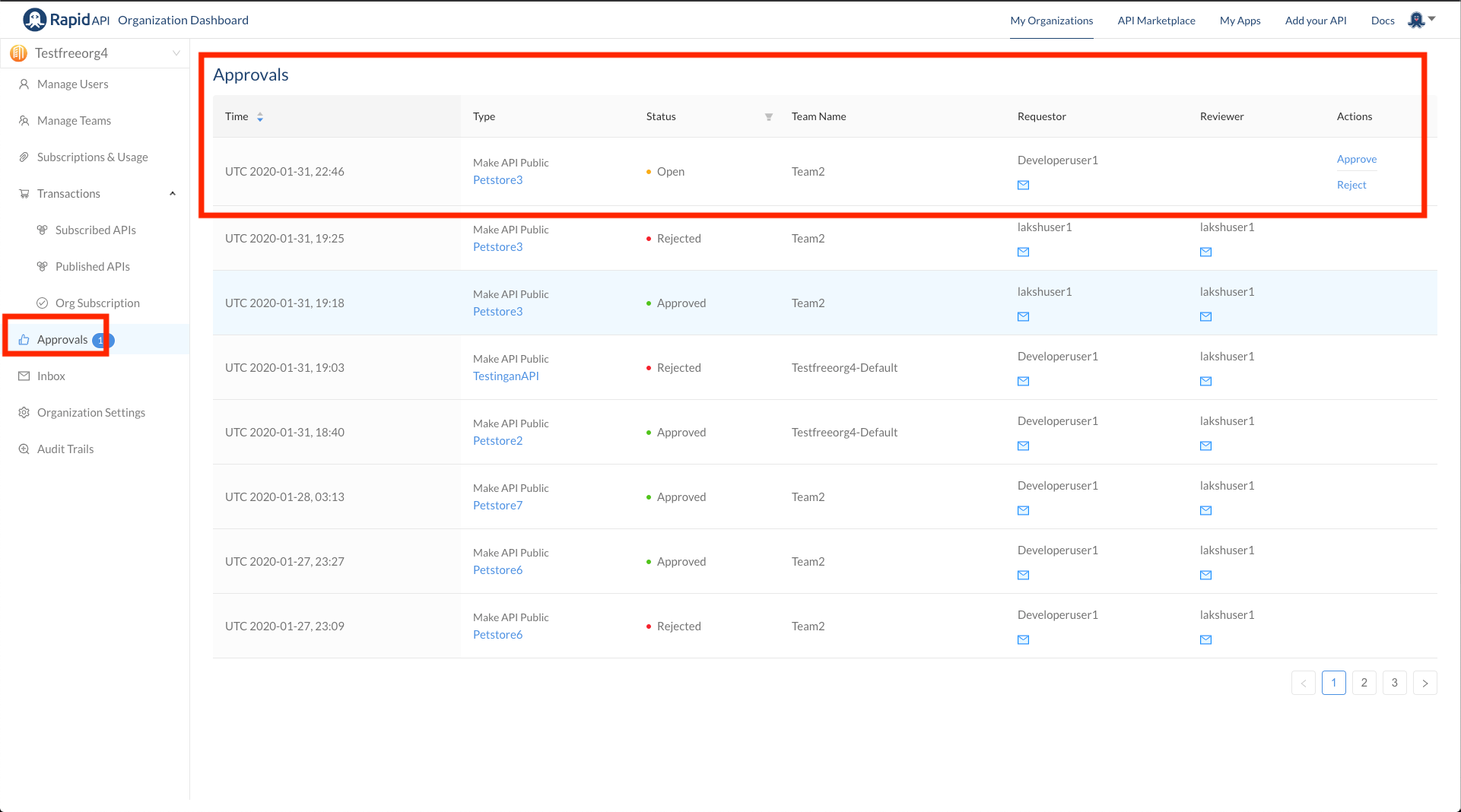Screen dimensions: 1461x812
Task: Go to page 2 of approvals
Action: 1364,683
